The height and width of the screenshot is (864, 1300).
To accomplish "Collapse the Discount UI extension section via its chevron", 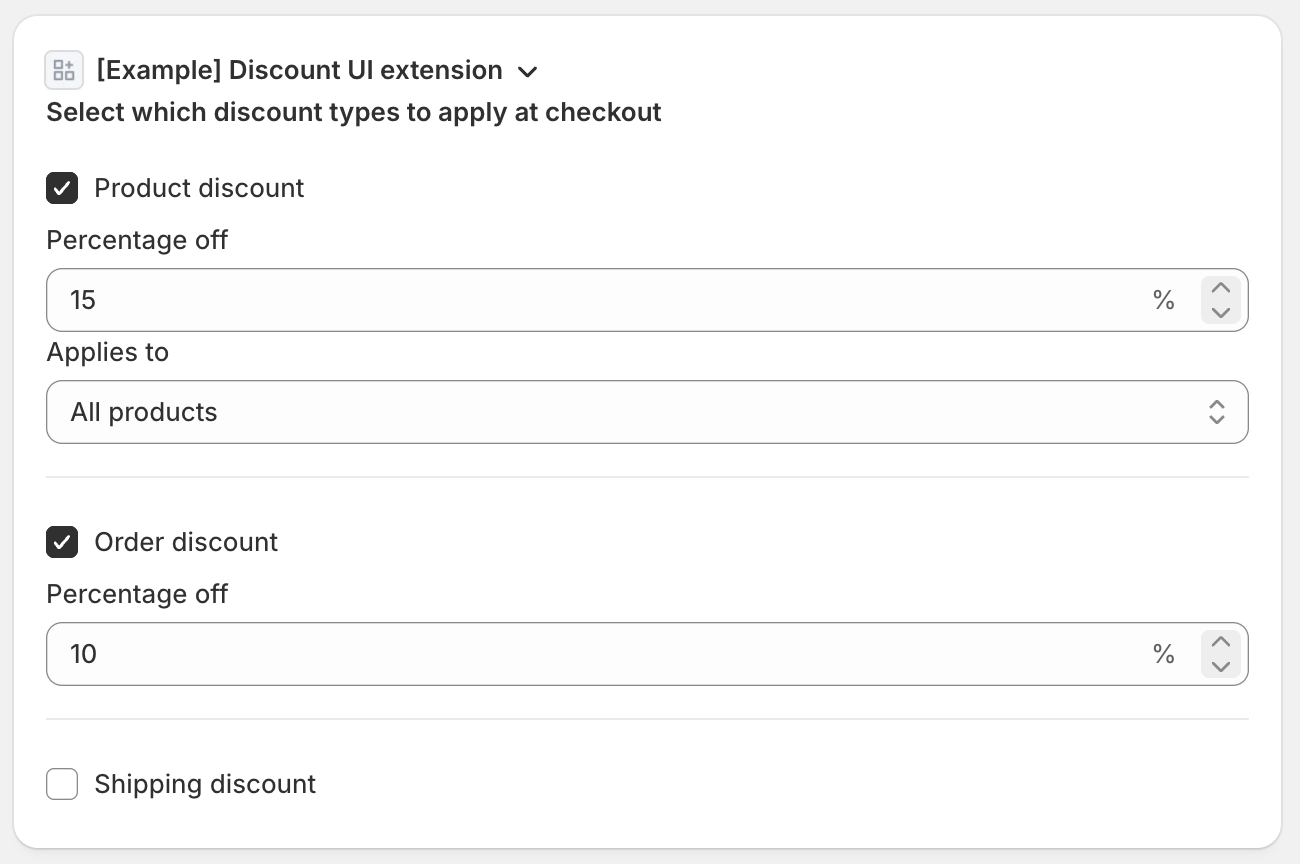I will (x=528, y=71).
